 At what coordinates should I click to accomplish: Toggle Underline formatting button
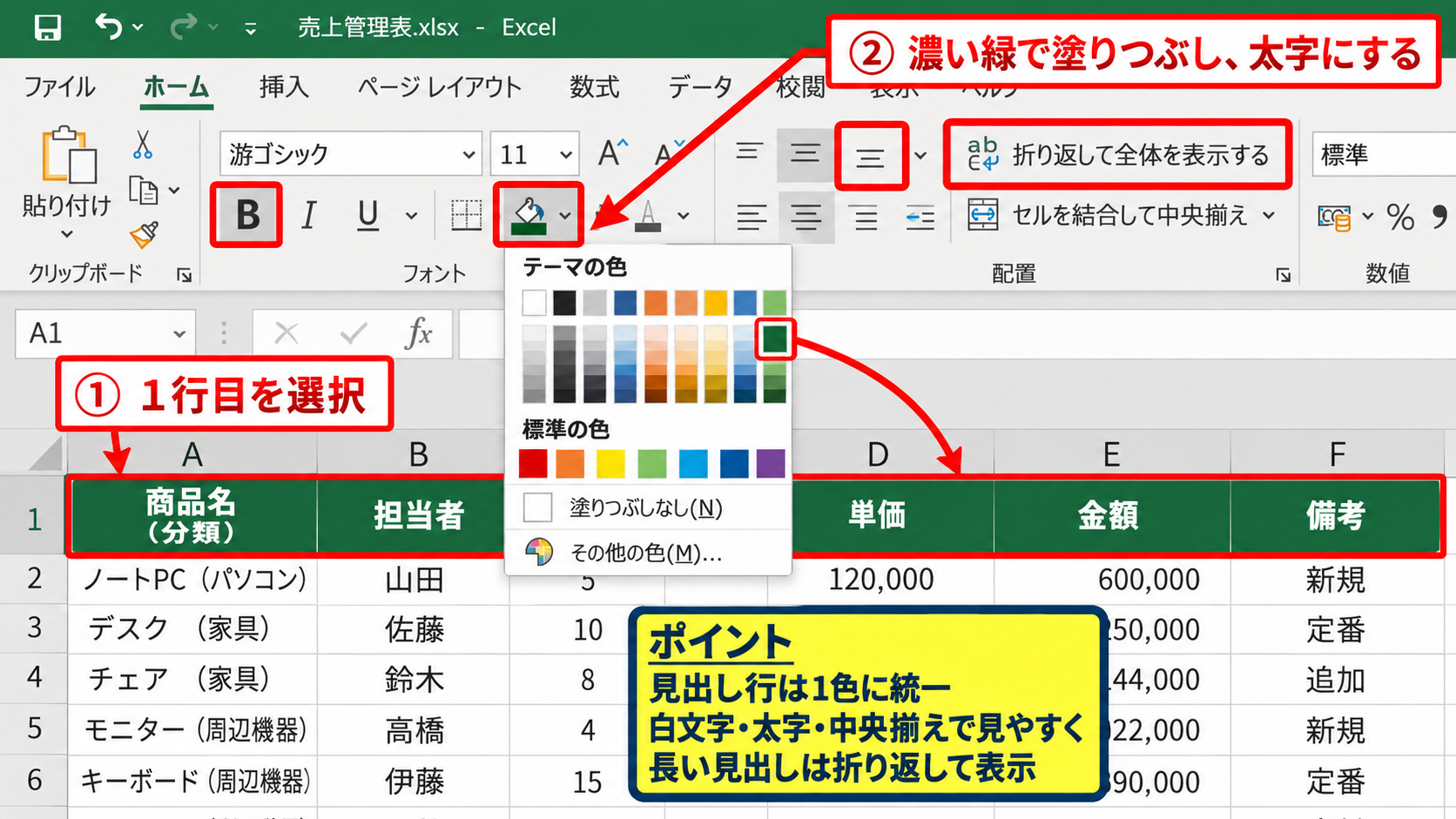coord(368,215)
